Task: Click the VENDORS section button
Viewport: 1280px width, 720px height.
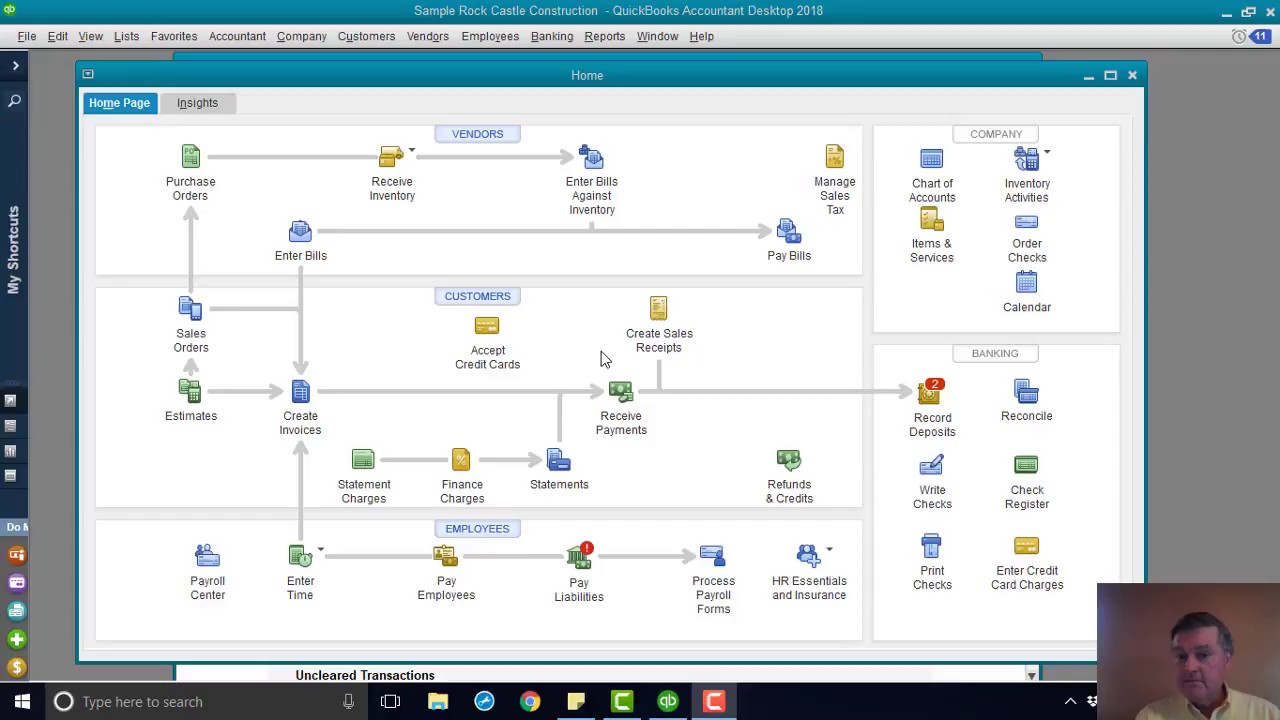Action: (x=477, y=134)
